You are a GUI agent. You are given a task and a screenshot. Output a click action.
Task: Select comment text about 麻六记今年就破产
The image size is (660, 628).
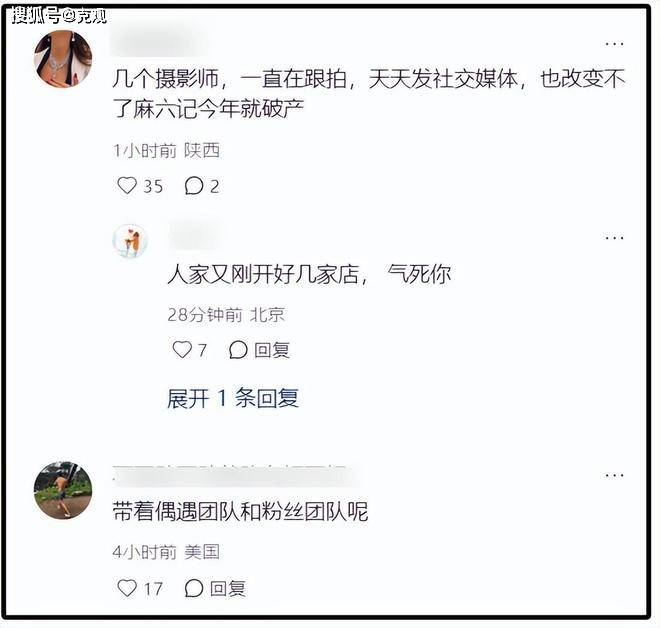coord(369,93)
